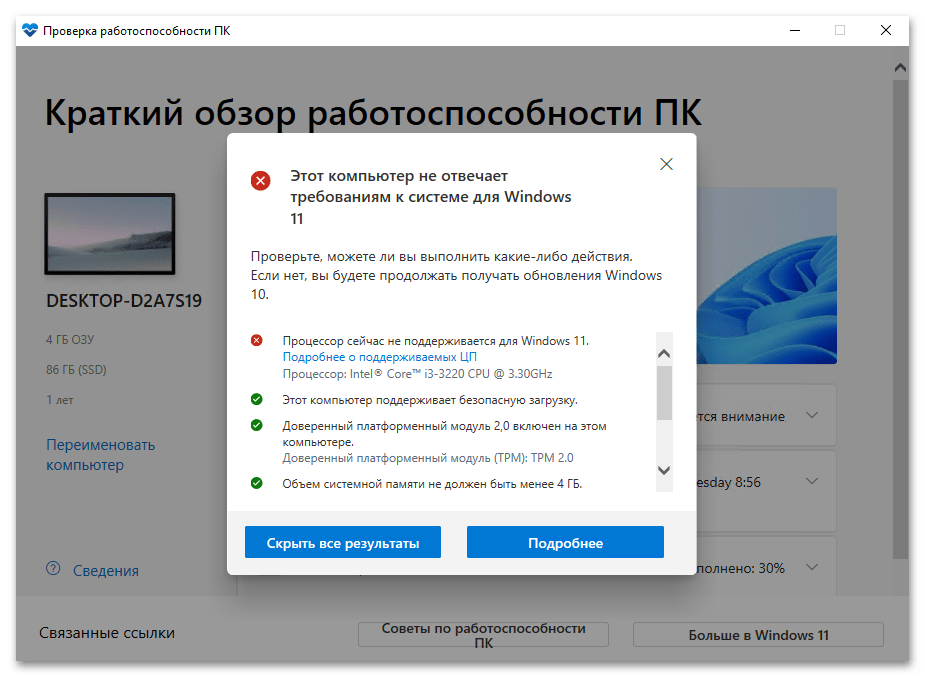Viewport: 925px width, 677px height.
Task: Close the Windows 11 requirements dialog
Action: point(666,164)
